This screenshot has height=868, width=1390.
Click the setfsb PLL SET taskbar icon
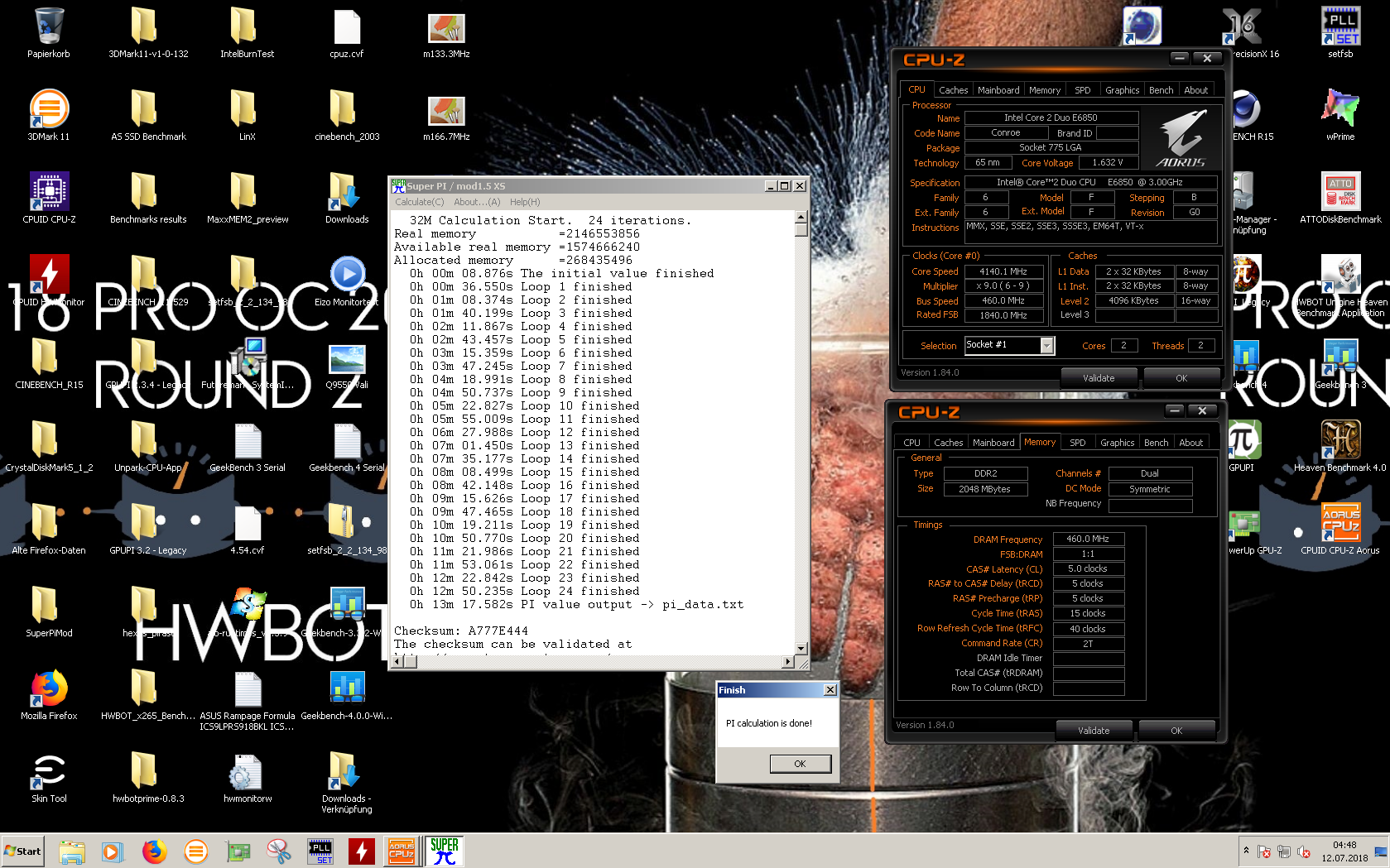click(x=320, y=851)
